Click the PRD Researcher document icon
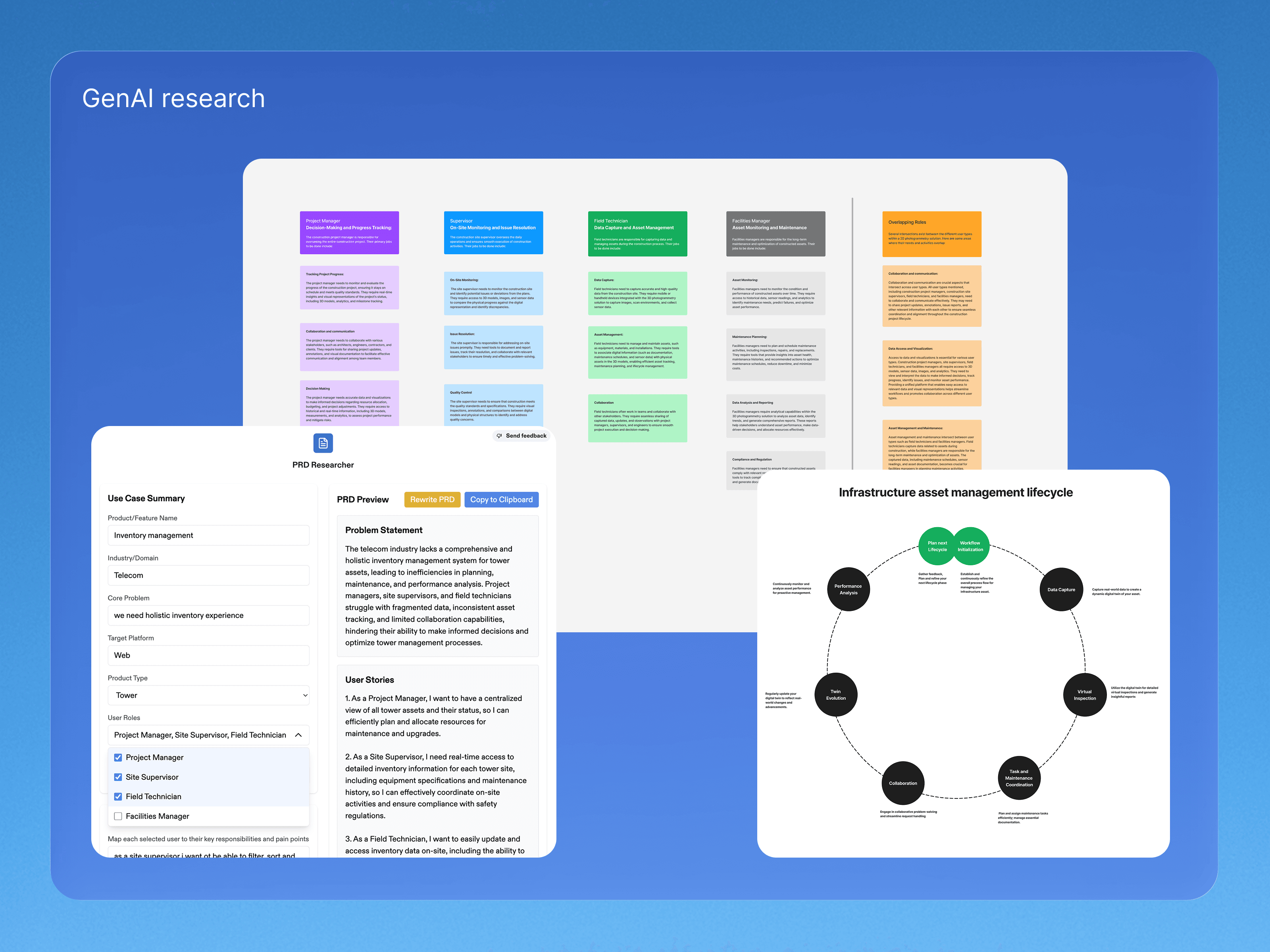 click(323, 443)
